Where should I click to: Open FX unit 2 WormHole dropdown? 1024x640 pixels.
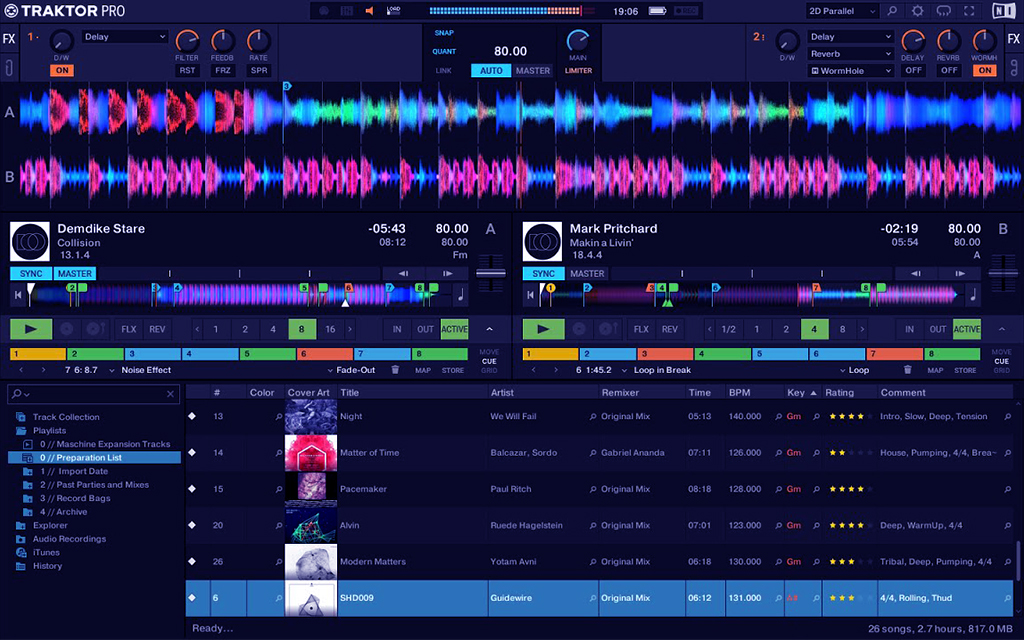[850, 71]
